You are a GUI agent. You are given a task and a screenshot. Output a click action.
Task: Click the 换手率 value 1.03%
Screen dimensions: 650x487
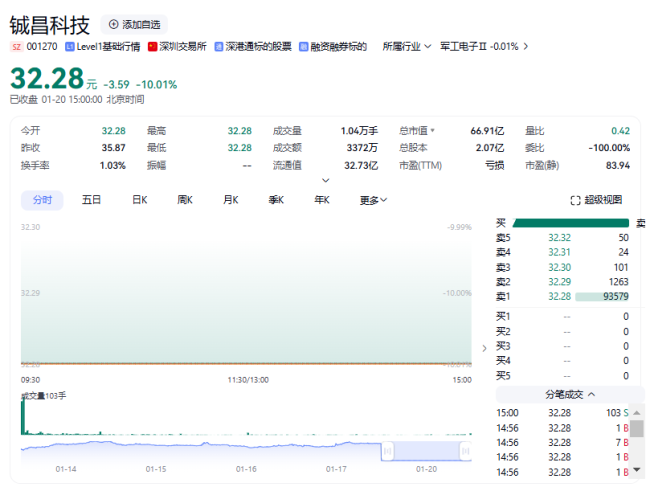(x=112, y=166)
